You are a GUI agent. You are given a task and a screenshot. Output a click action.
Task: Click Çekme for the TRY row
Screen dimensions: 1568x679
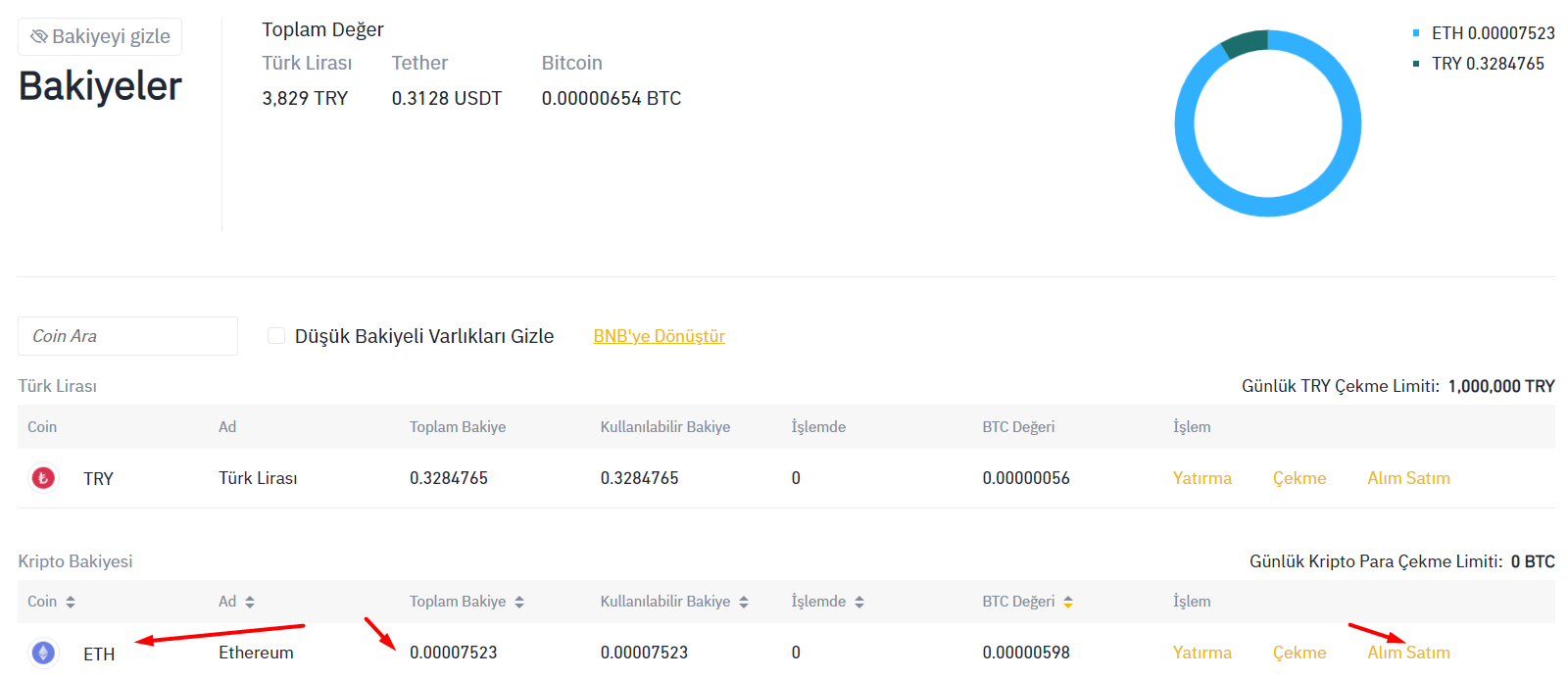pyautogui.click(x=1298, y=478)
